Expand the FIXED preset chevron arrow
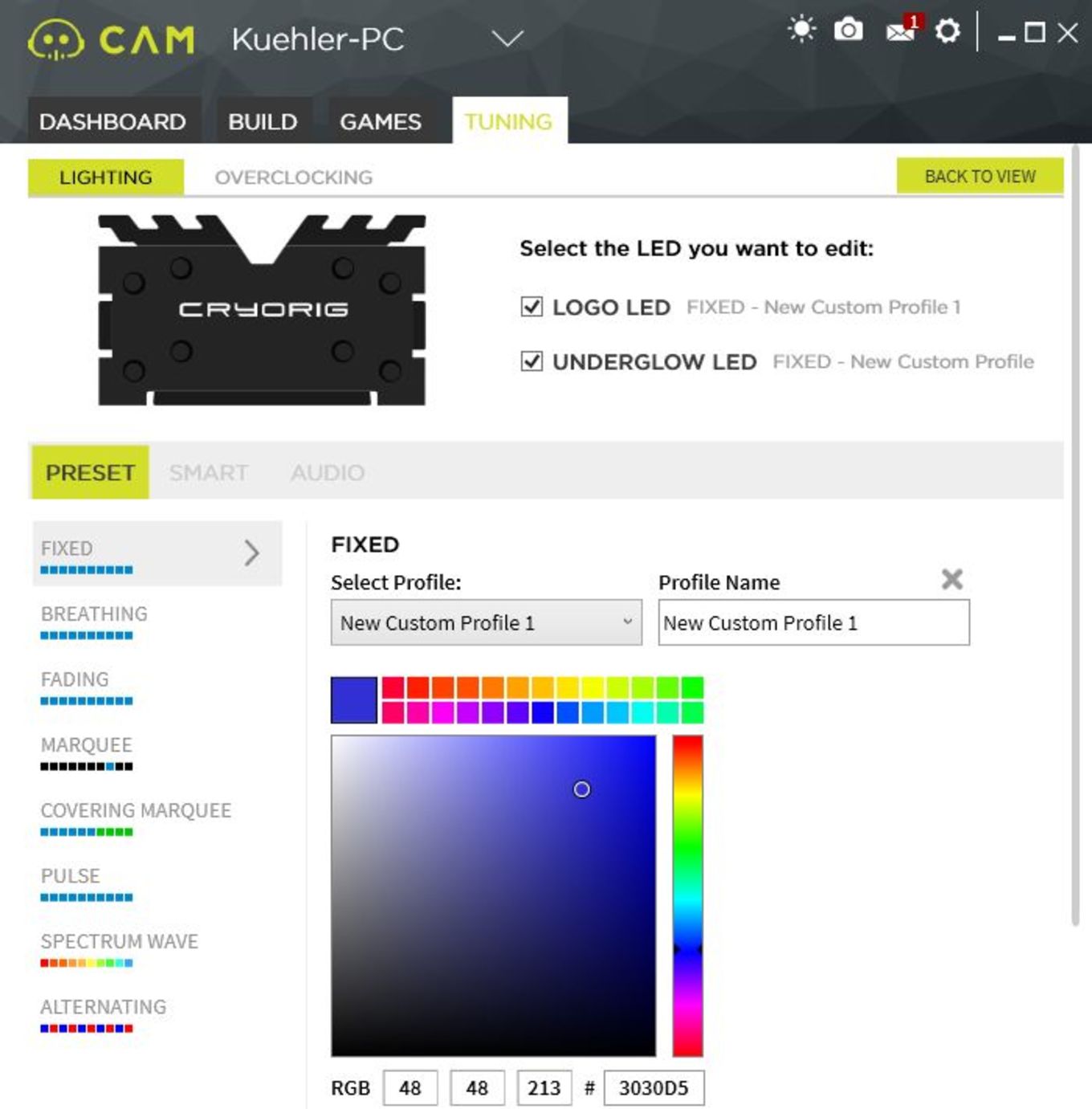The width and height of the screenshot is (1092, 1109). [x=251, y=552]
